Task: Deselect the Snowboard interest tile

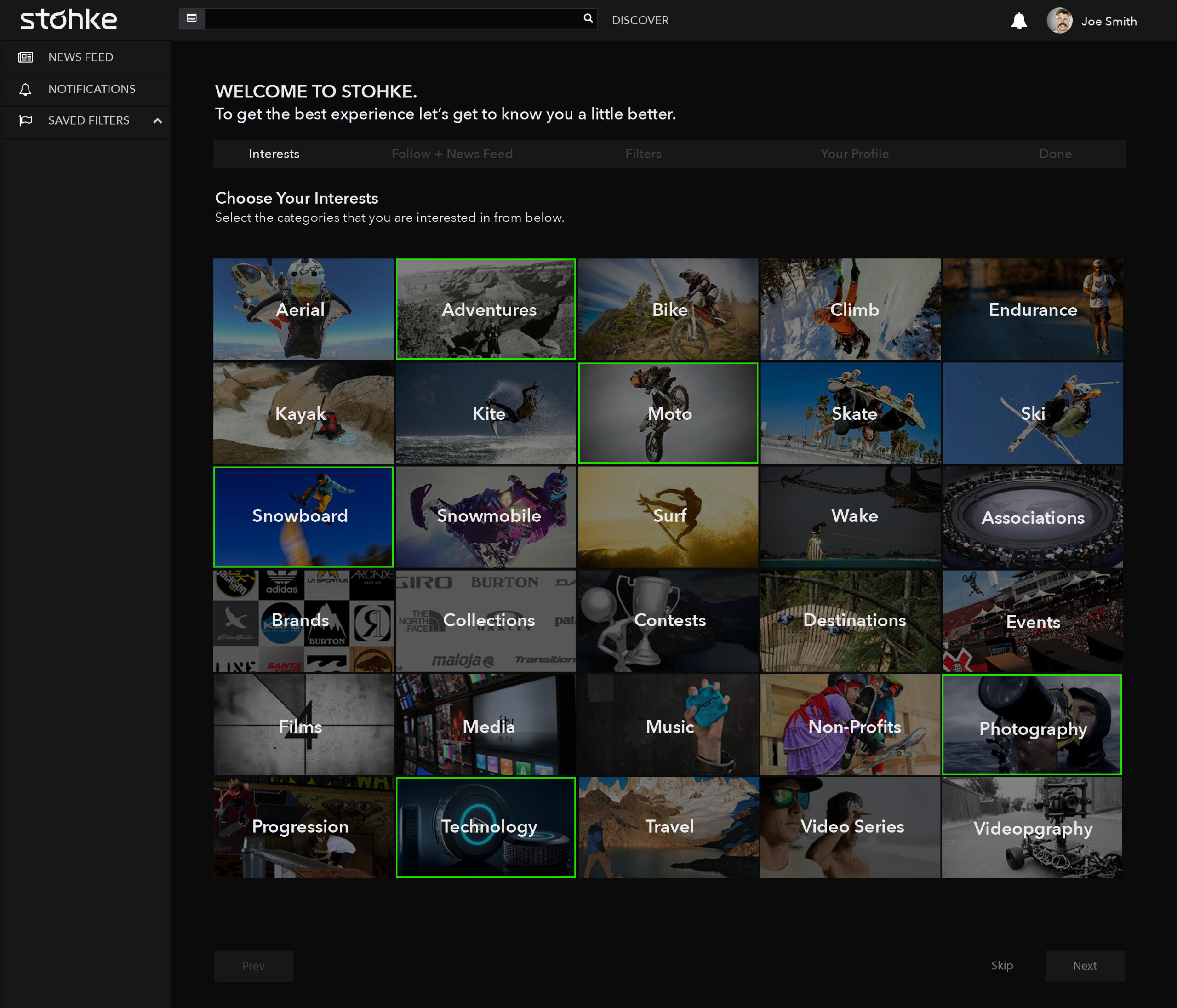Action: point(303,516)
